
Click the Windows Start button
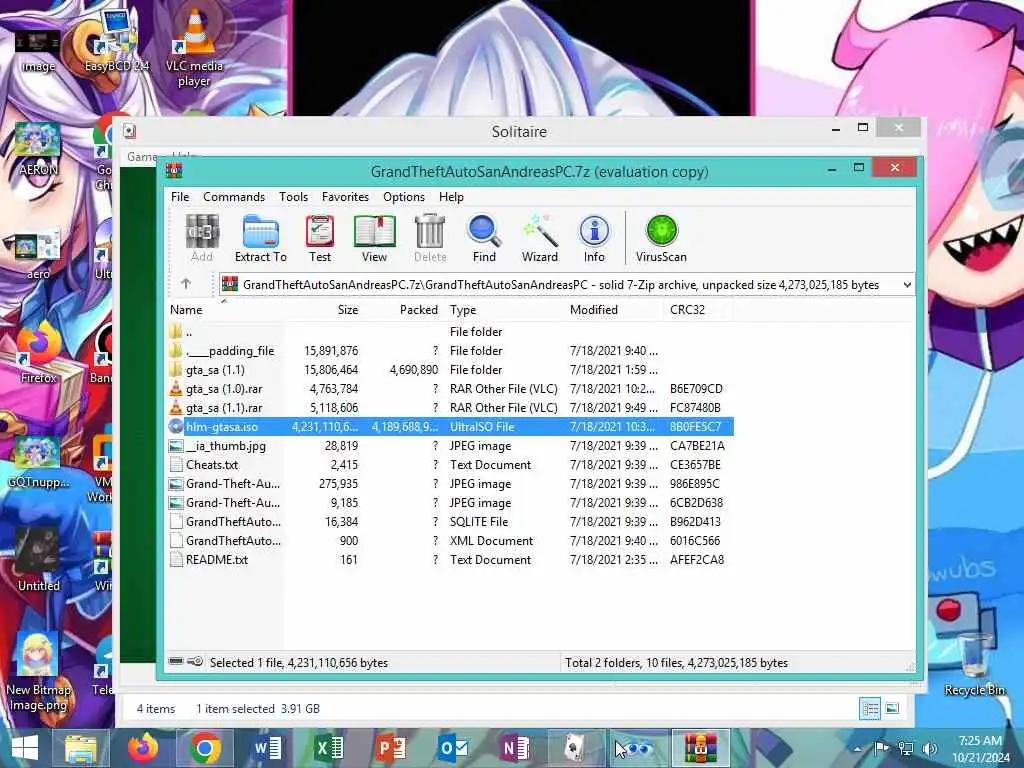(x=24, y=748)
